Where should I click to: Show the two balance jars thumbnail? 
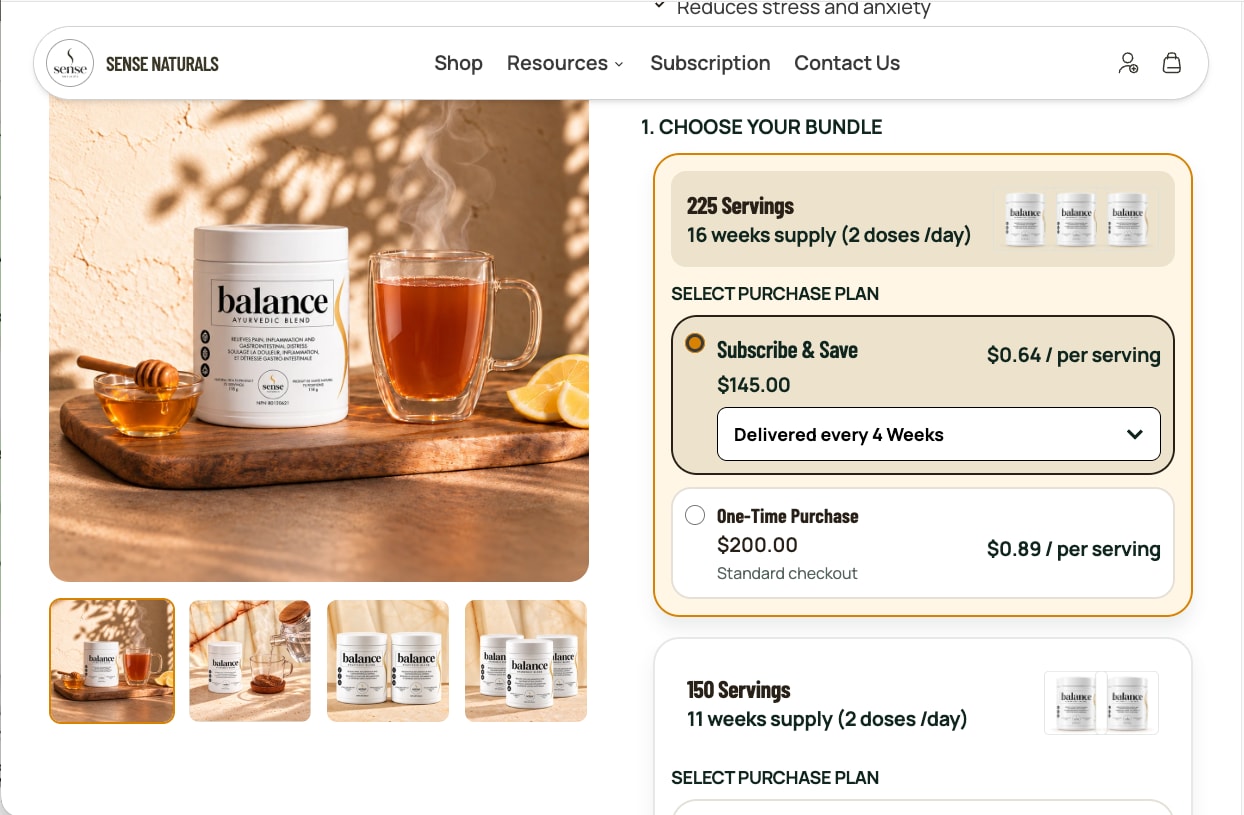pos(388,661)
